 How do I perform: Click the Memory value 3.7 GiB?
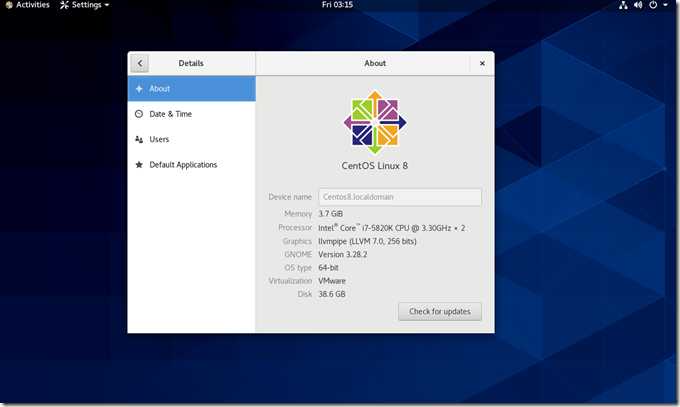click(330, 213)
